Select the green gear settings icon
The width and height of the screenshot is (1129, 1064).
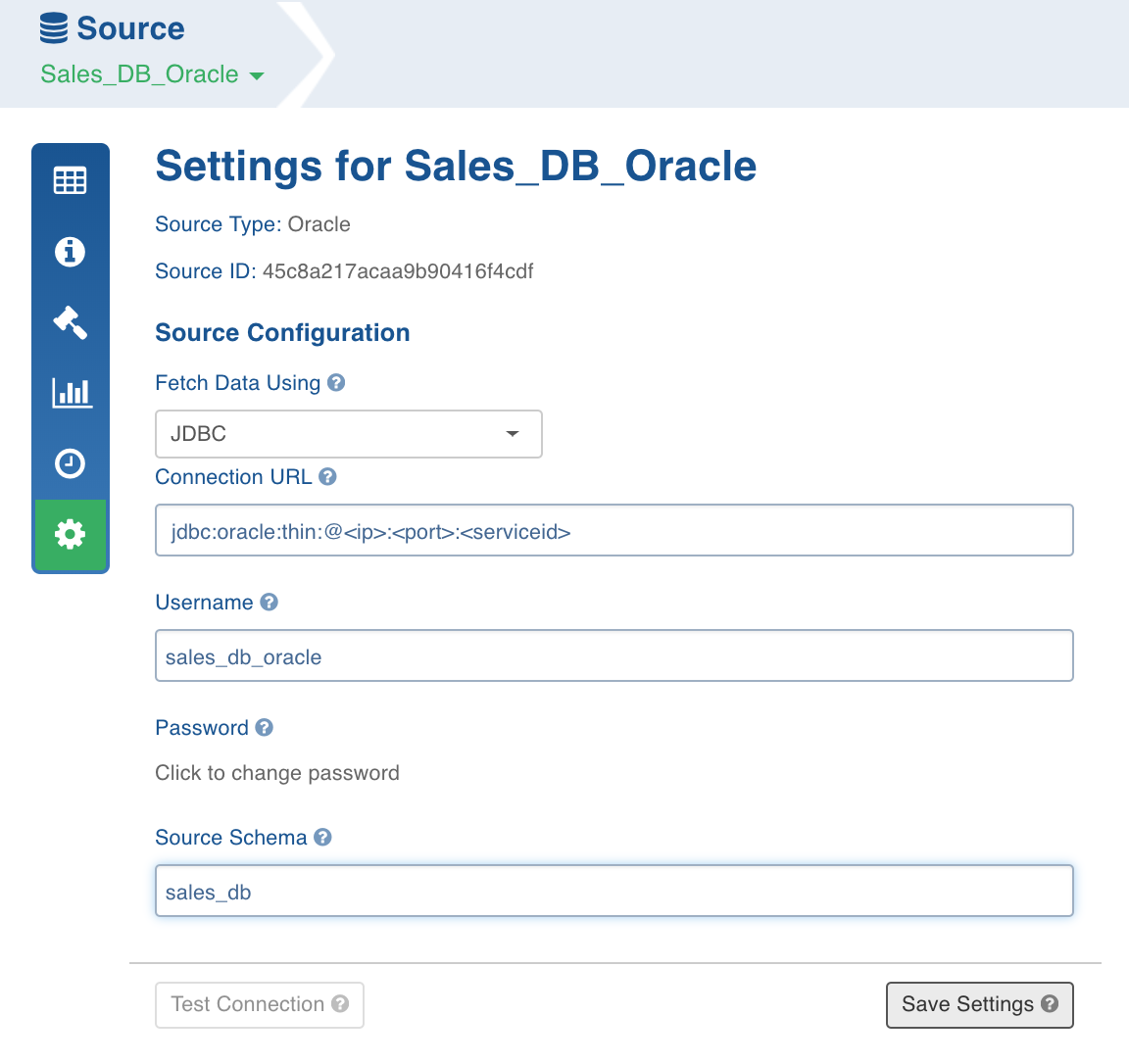[x=70, y=535]
